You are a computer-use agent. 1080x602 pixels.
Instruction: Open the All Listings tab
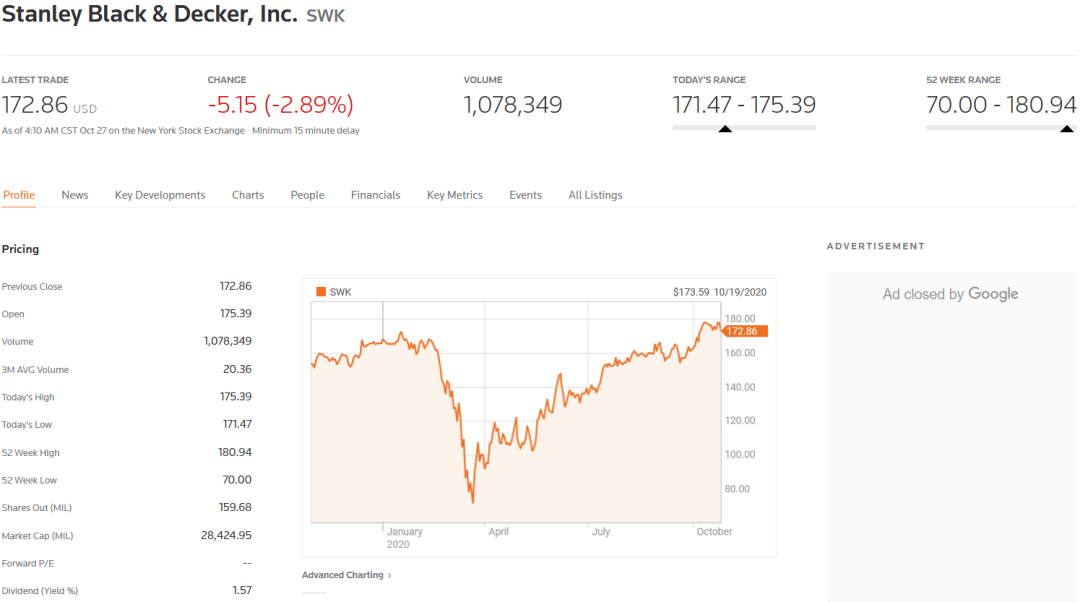[595, 195]
